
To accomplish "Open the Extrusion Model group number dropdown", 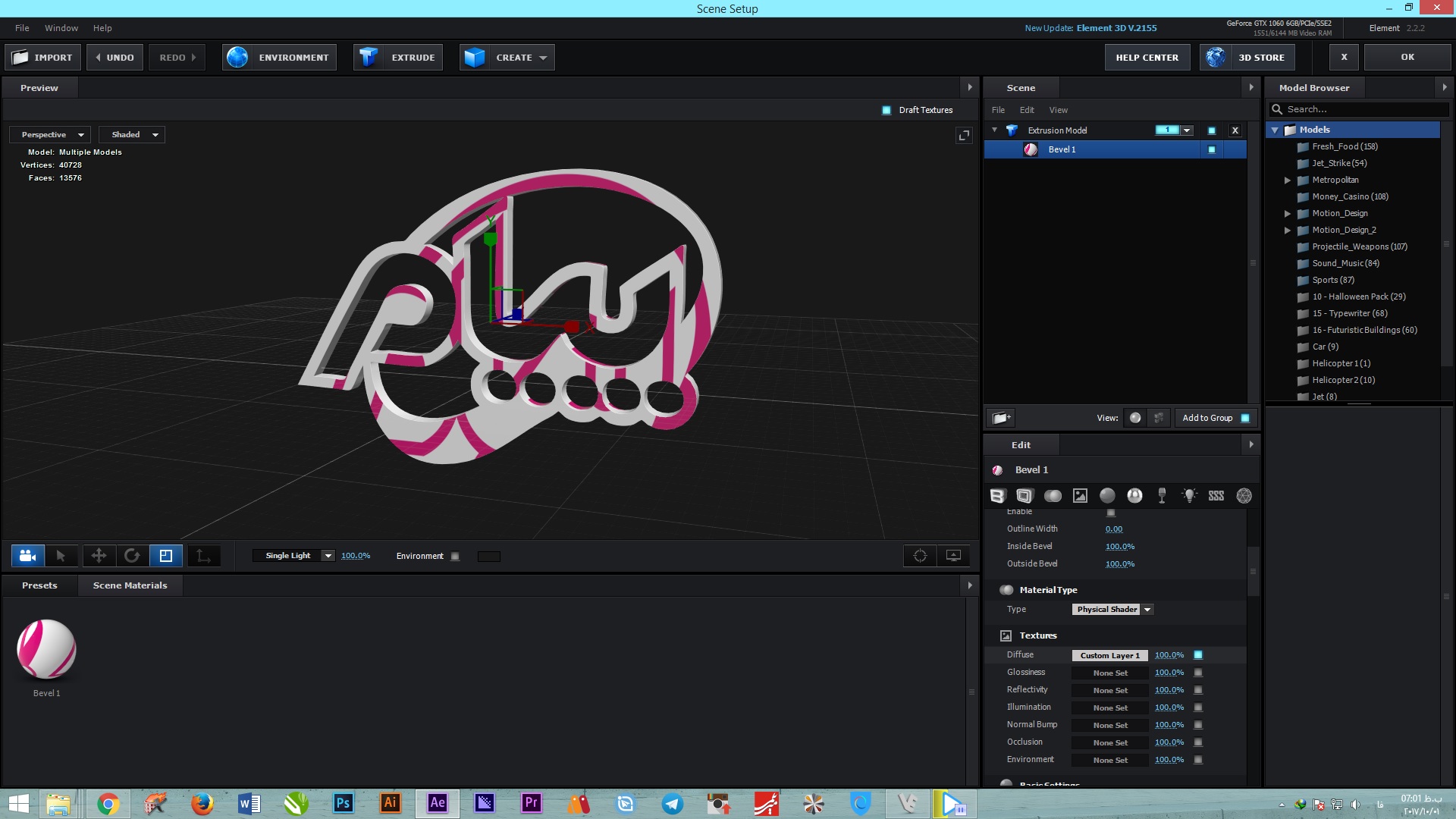I will click(1187, 130).
